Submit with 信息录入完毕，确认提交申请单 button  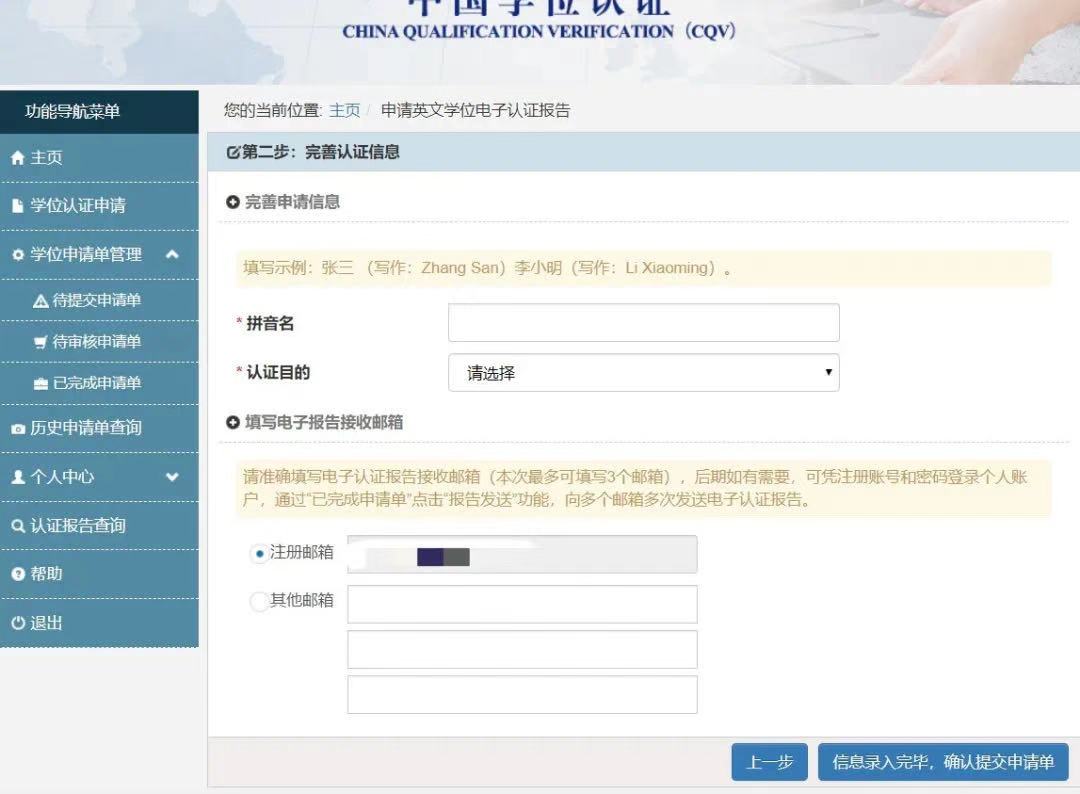pos(942,762)
